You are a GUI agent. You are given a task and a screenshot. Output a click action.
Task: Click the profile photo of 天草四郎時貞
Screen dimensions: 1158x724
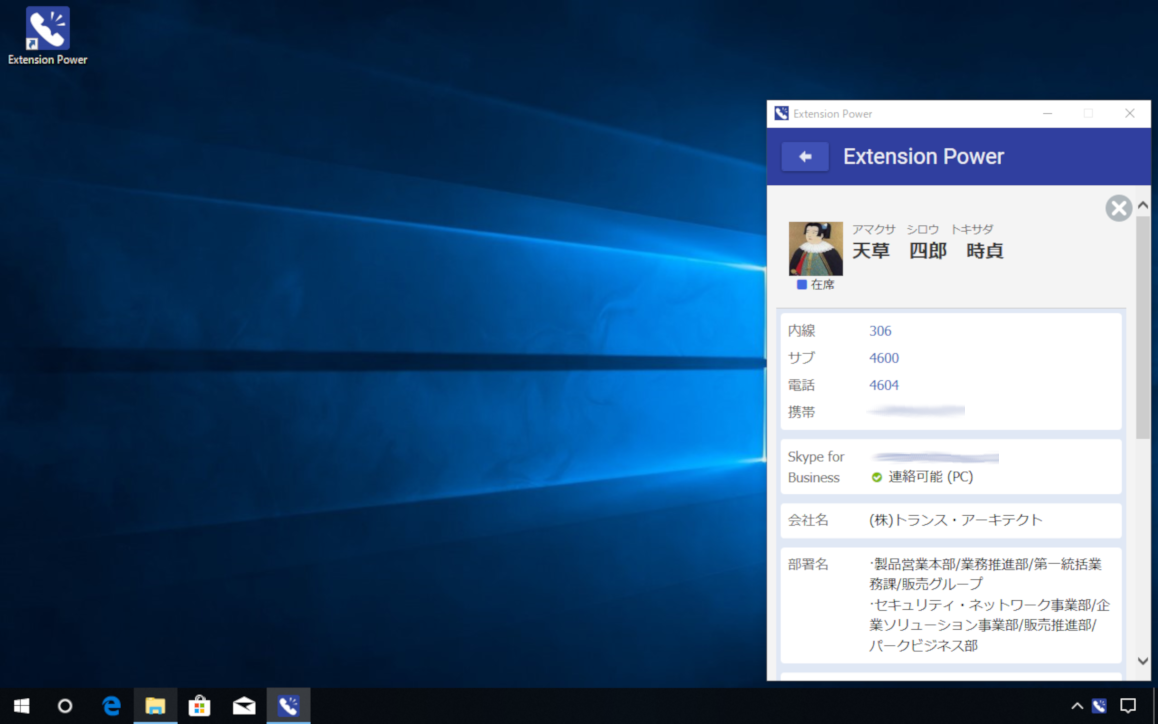815,250
